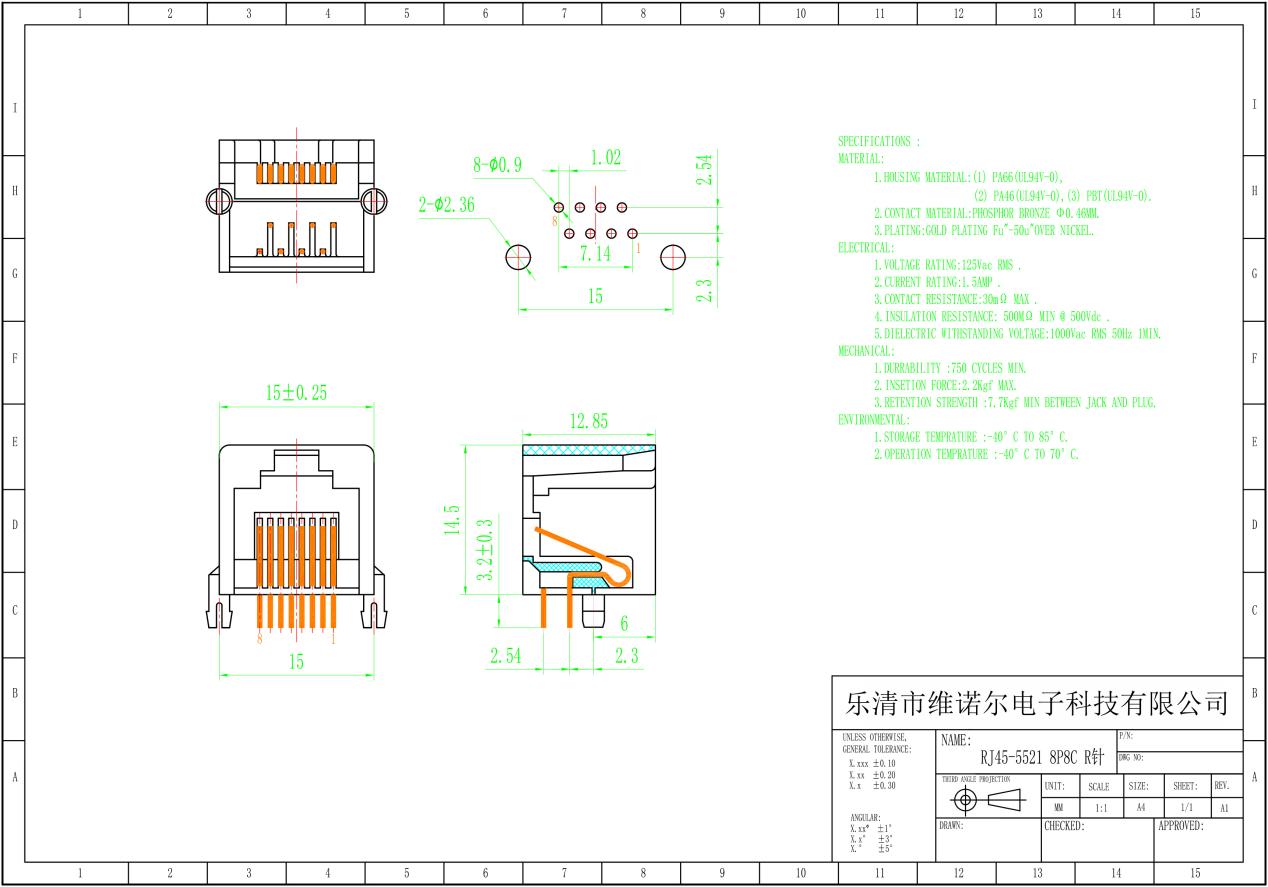Select the 15±0.25 width dimension
This screenshot has width=1268, height=887.
click(x=296, y=393)
